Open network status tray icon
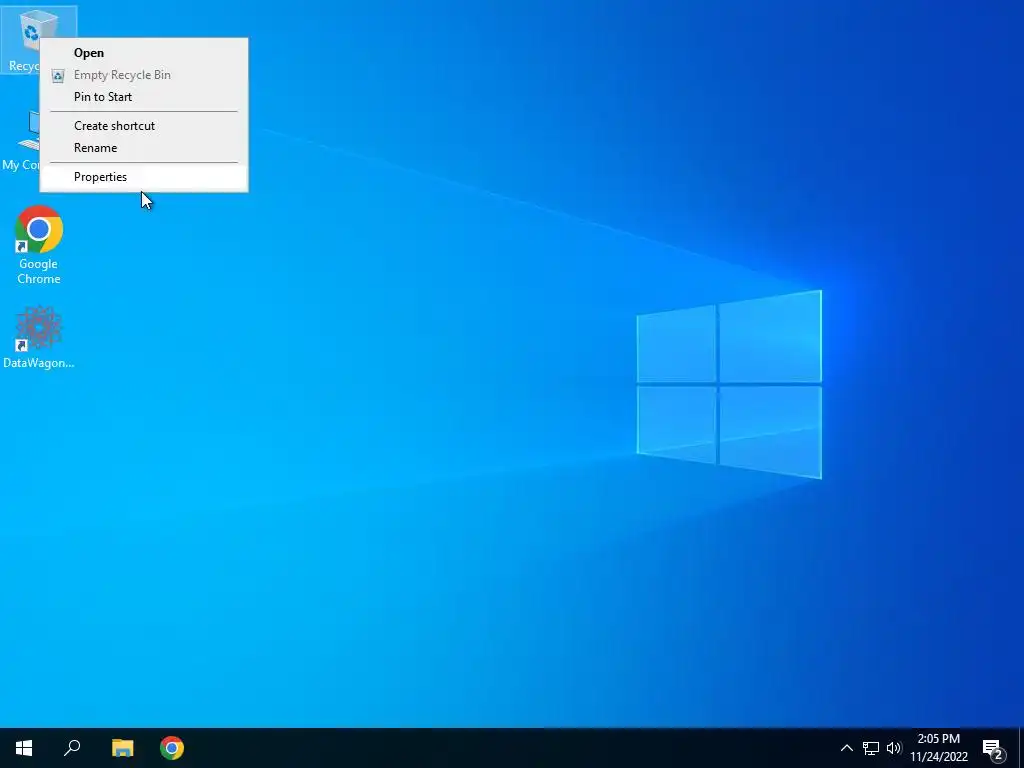The height and width of the screenshot is (768, 1024). click(x=871, y=748)
